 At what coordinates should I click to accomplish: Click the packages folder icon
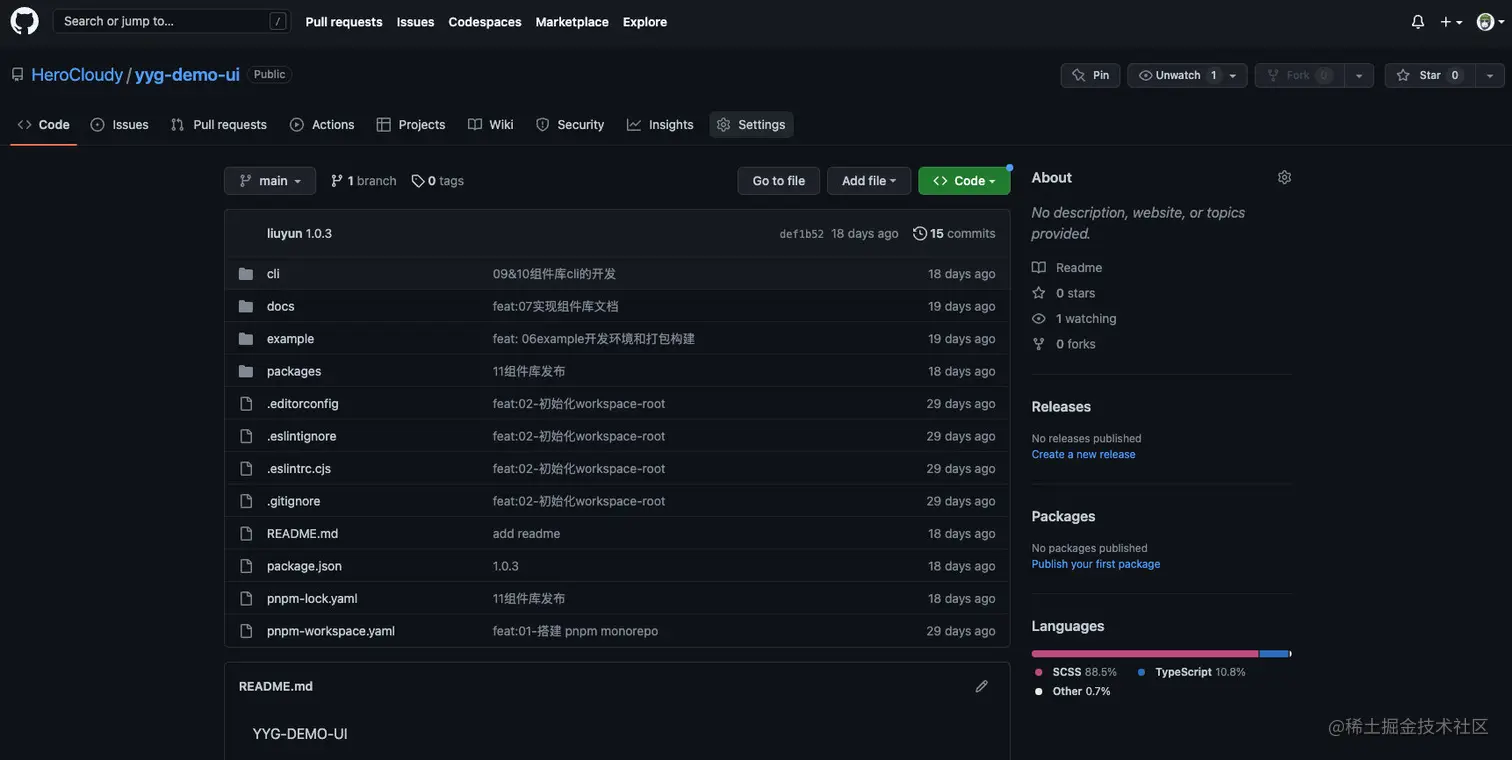[x=246, y=371]
